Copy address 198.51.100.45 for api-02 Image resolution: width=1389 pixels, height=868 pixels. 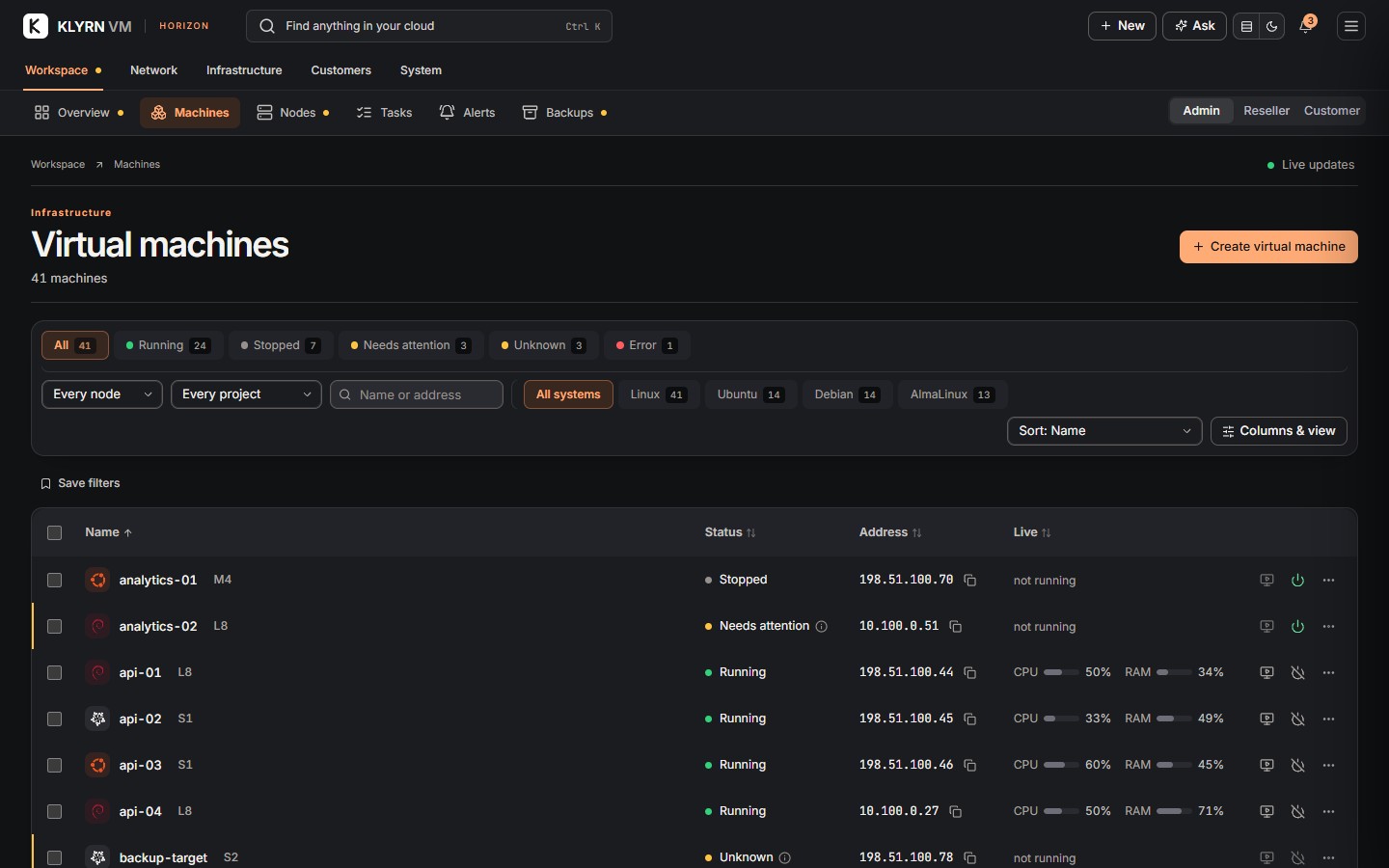click(970, 719)
